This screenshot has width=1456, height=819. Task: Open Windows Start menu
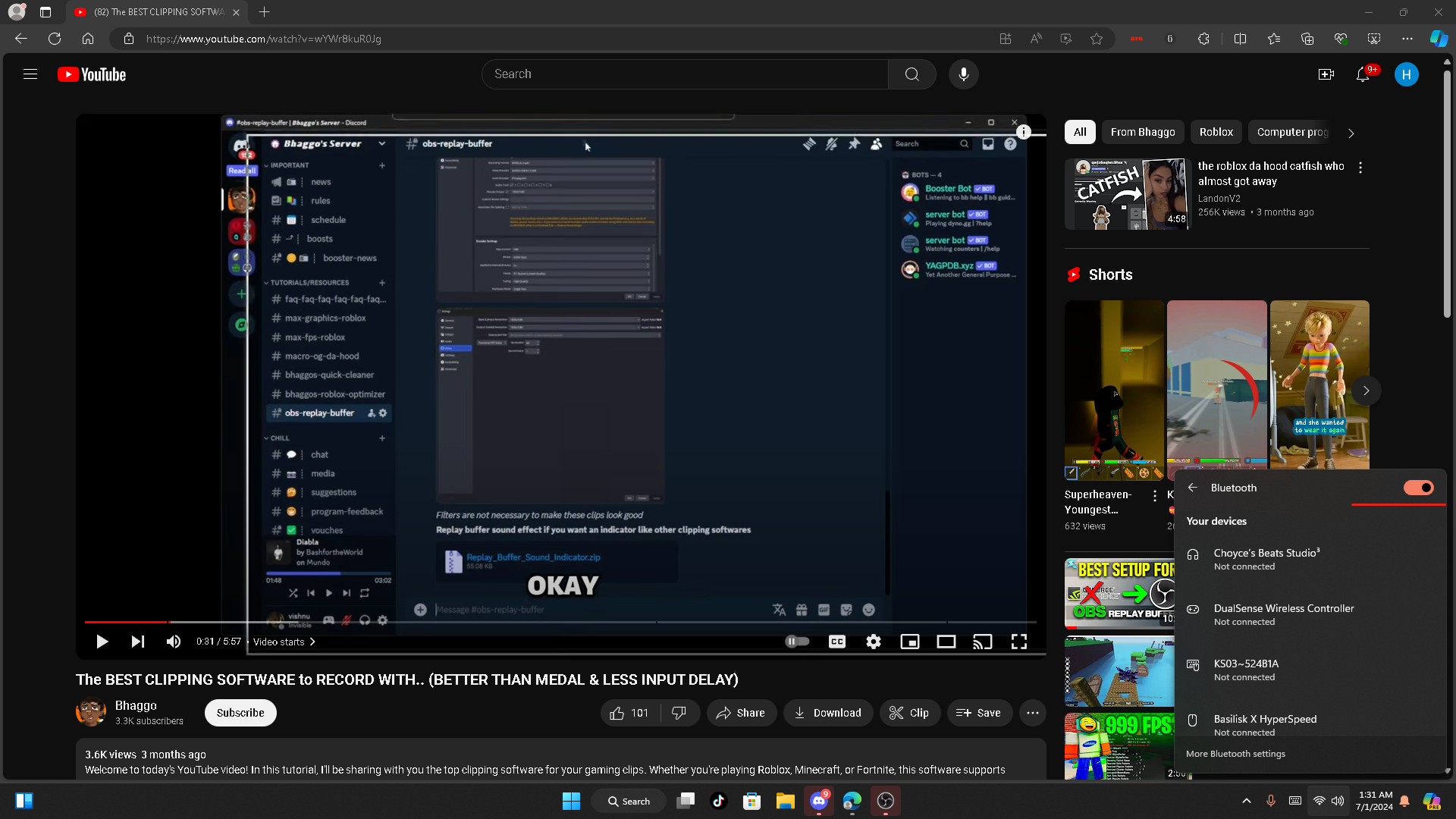[571, 801]
